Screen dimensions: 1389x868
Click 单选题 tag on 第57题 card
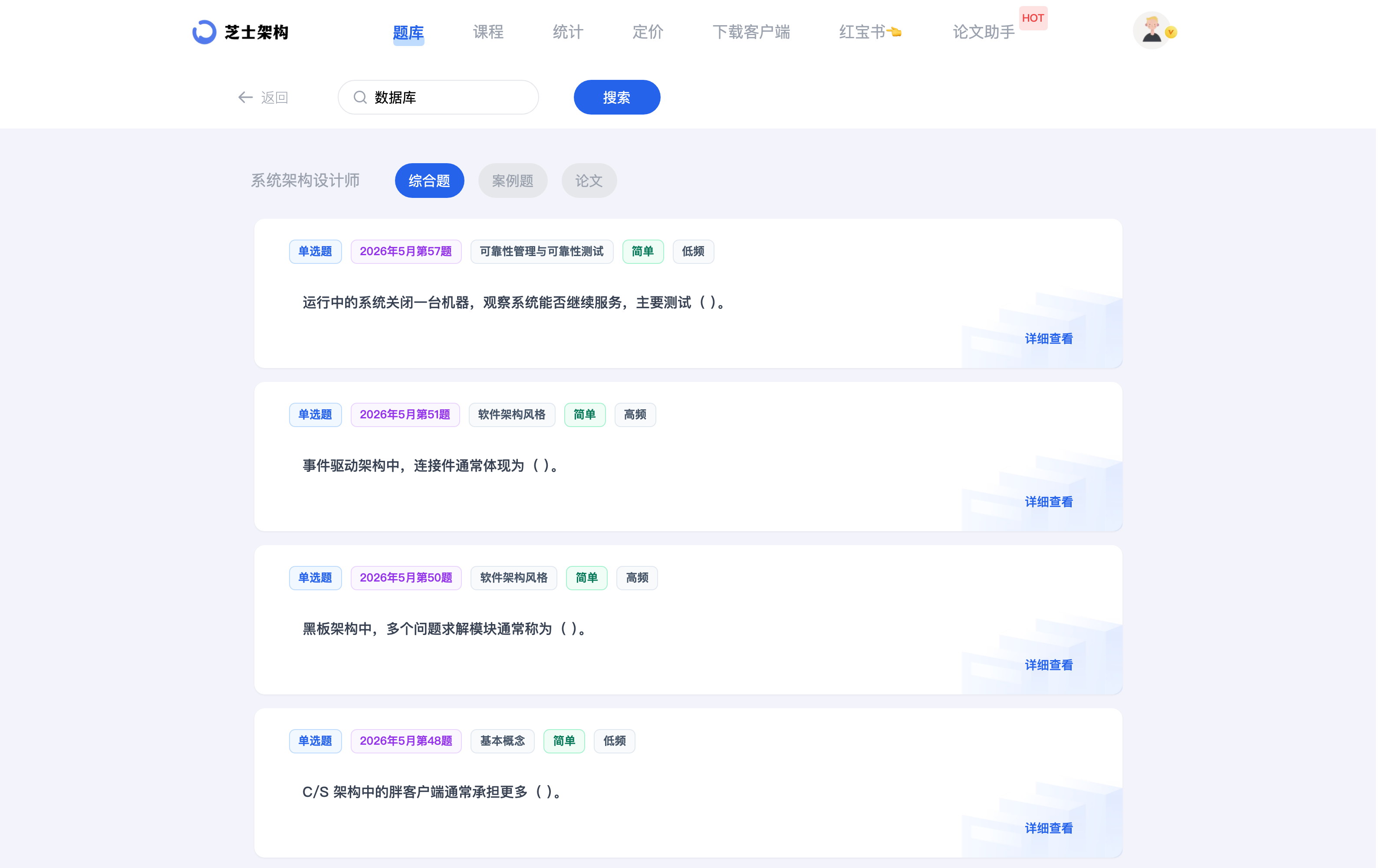[315, 251]
